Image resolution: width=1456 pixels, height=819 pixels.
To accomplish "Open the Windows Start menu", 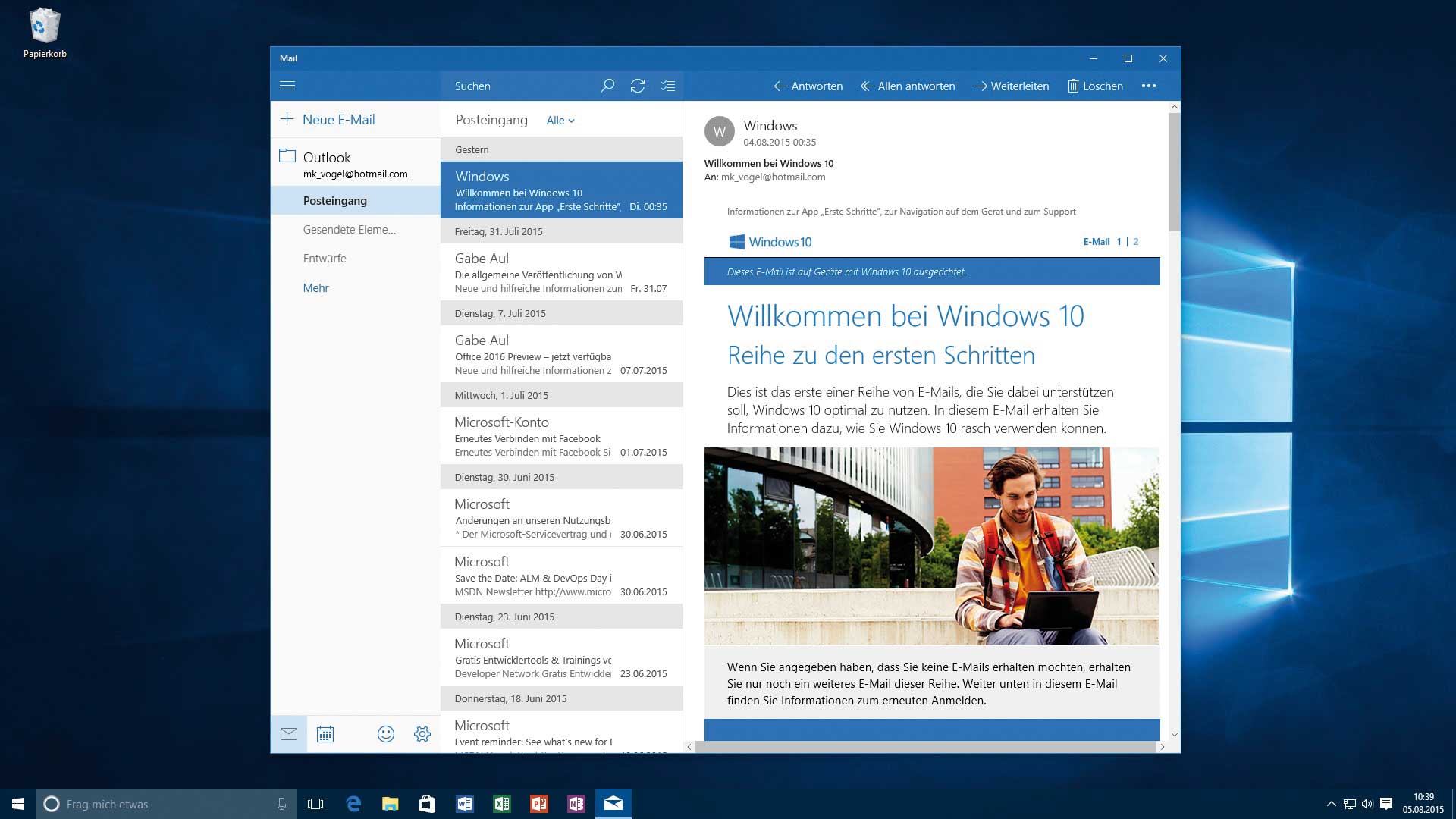I will pyautogui.click(x=18, y=804).
